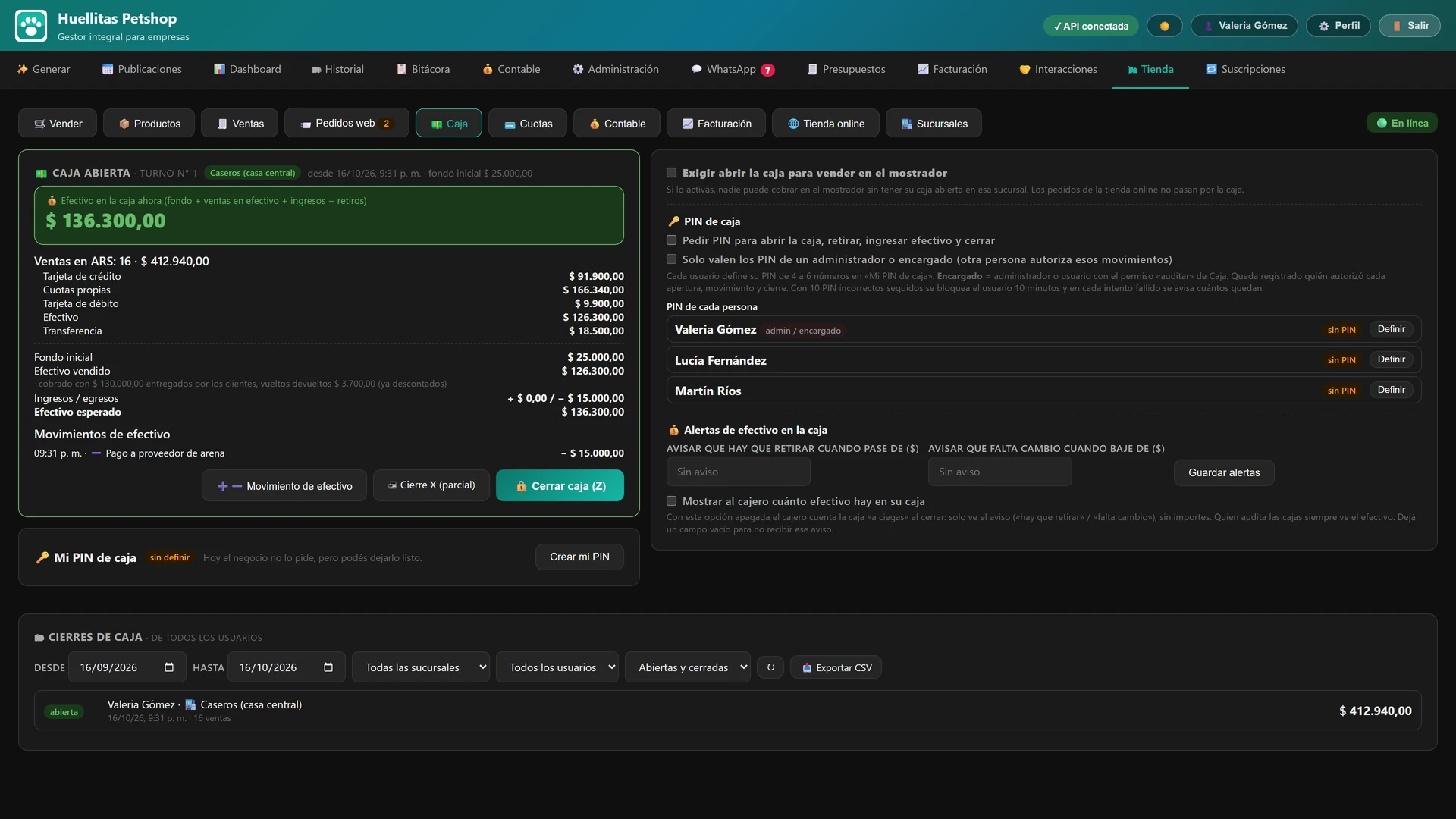This screenshot has height=819, width=1456.
Task: Open the Contable sub-tab in Tienda
Action: click(617, 123)
